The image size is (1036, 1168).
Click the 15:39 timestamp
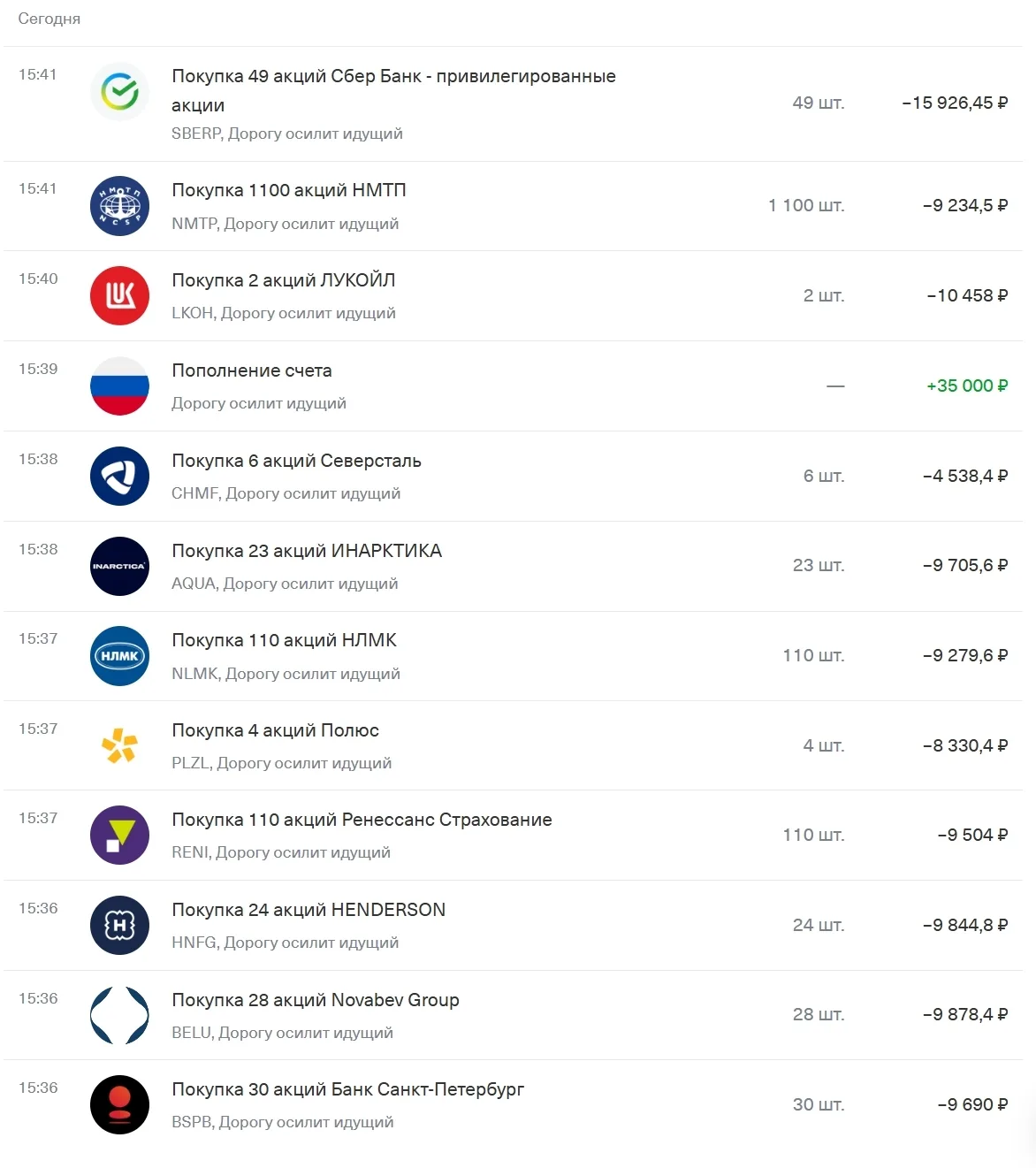(x=38, y=370)
